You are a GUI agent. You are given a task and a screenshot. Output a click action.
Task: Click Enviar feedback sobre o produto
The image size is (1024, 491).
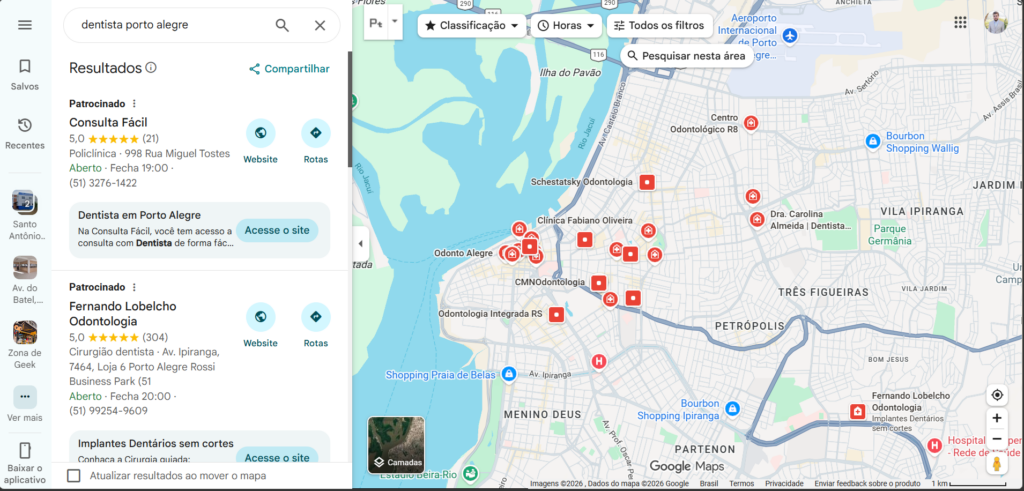pos(867,484)
